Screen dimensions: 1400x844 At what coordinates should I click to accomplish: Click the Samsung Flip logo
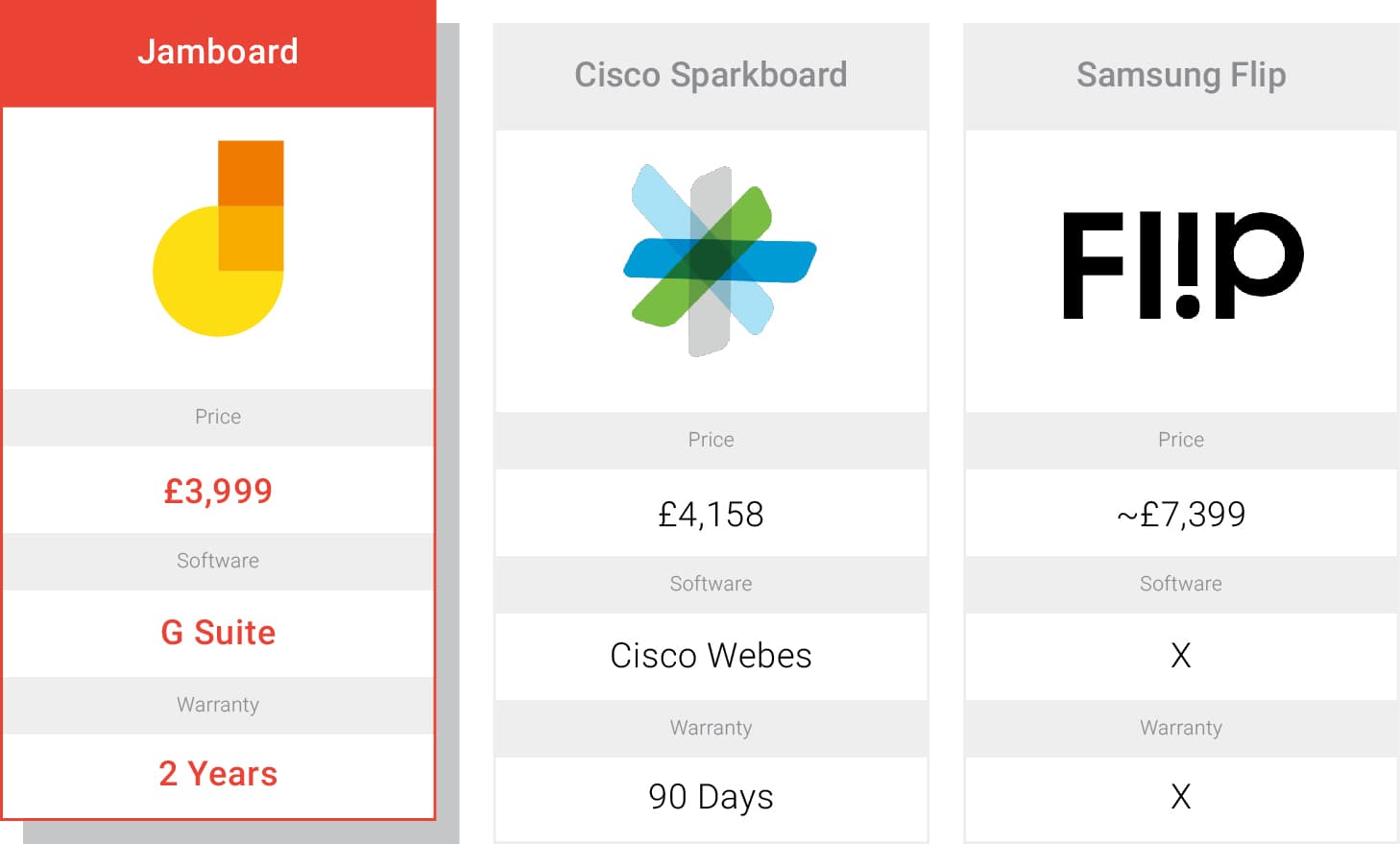pyautogui.click(x=1182, y=265)
